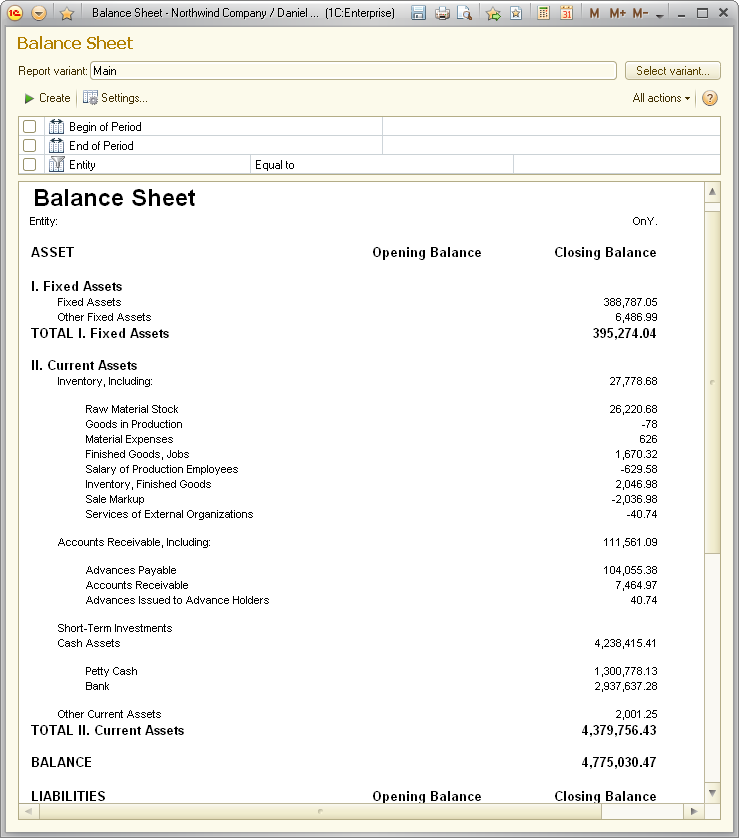Click the Report variant field showing Main
The height and width of the screenshot is (838, 739).
pos(353,71)
